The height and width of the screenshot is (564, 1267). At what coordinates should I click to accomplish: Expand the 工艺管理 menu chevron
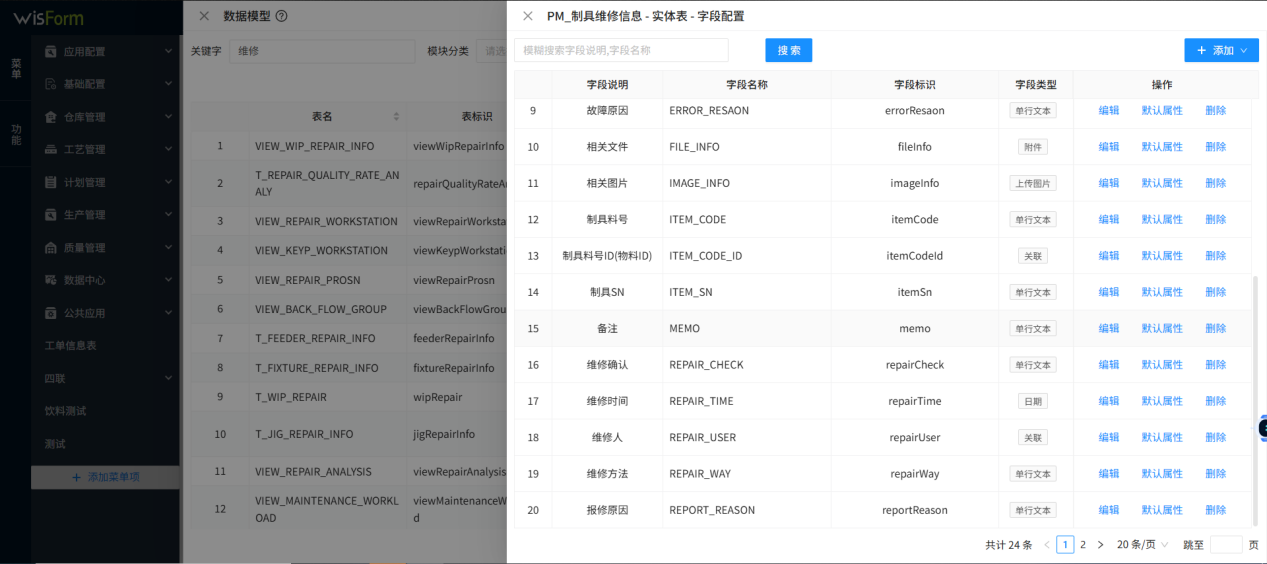(168, 149)
